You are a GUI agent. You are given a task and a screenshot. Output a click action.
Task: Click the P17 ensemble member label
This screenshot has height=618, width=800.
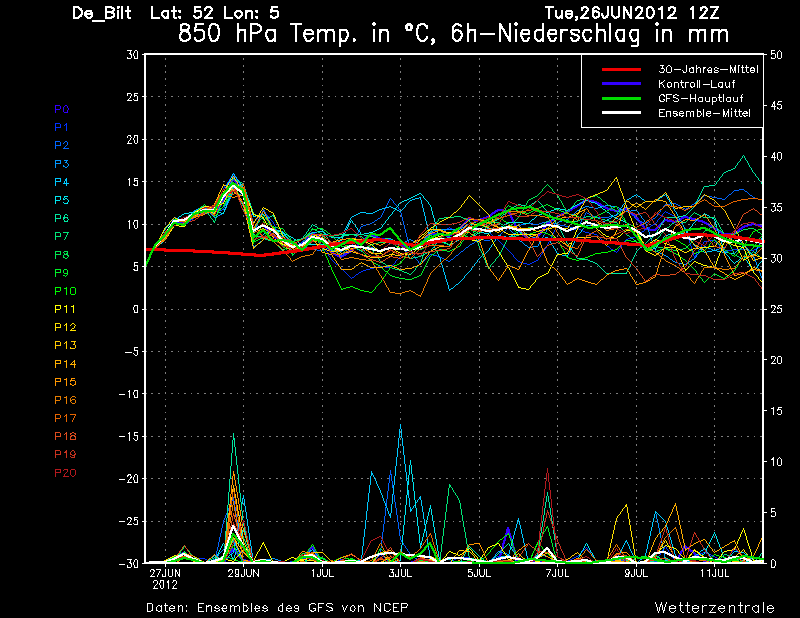pyautogui.click(x=65, y=418)
